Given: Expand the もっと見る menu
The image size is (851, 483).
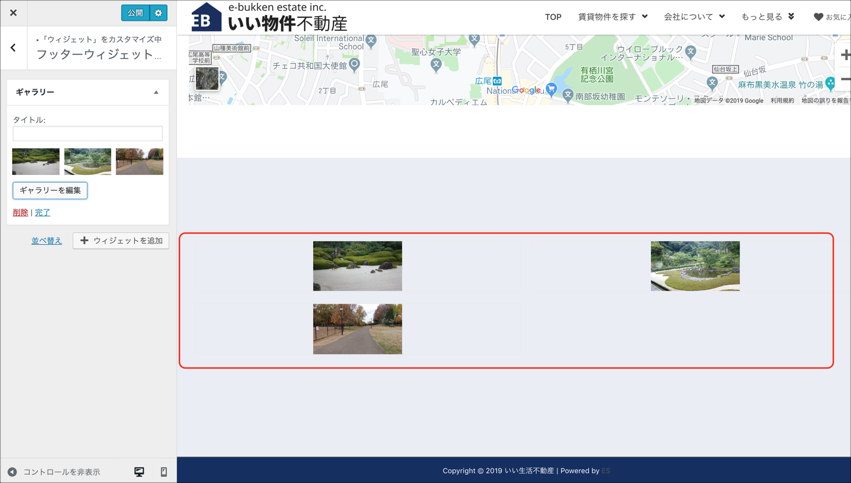Looking at the screenshot, I should (x=767, y=17).
